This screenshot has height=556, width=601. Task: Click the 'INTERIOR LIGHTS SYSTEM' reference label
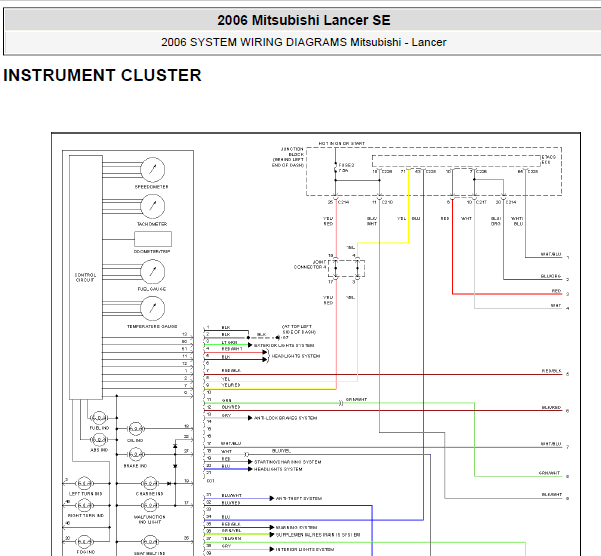coord(305,549)
